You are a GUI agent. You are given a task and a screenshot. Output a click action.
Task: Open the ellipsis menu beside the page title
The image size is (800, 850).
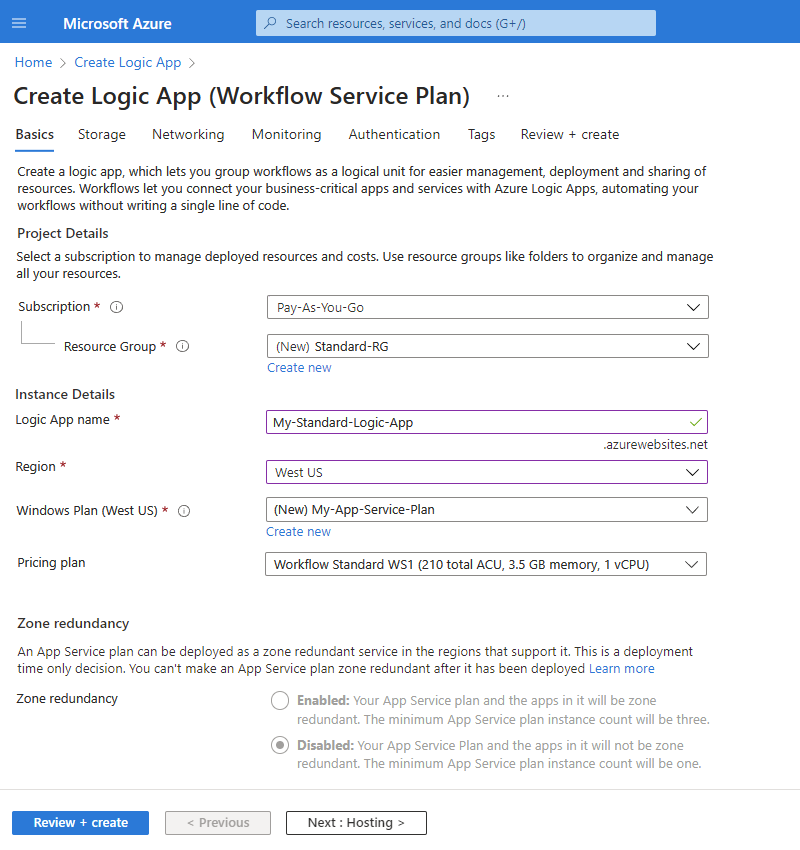pyautogui.click(x=502, y=95)
